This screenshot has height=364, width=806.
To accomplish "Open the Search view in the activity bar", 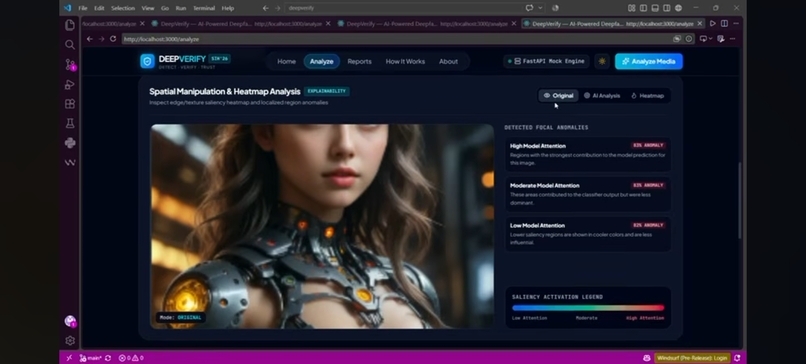I will tap(70, 45).
